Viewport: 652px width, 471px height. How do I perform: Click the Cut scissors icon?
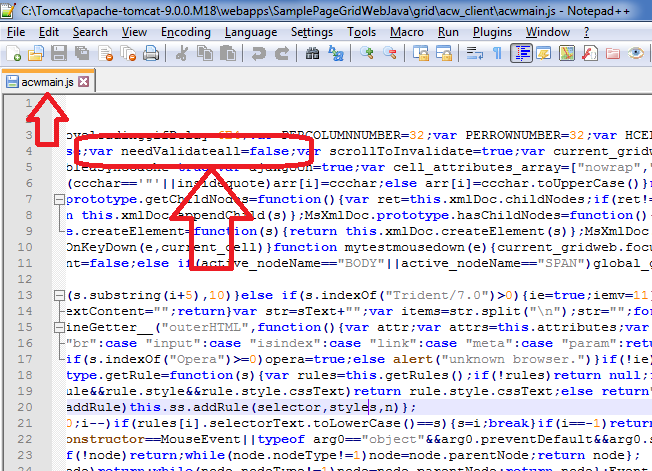pyautogui.click(x=183, y=53)
